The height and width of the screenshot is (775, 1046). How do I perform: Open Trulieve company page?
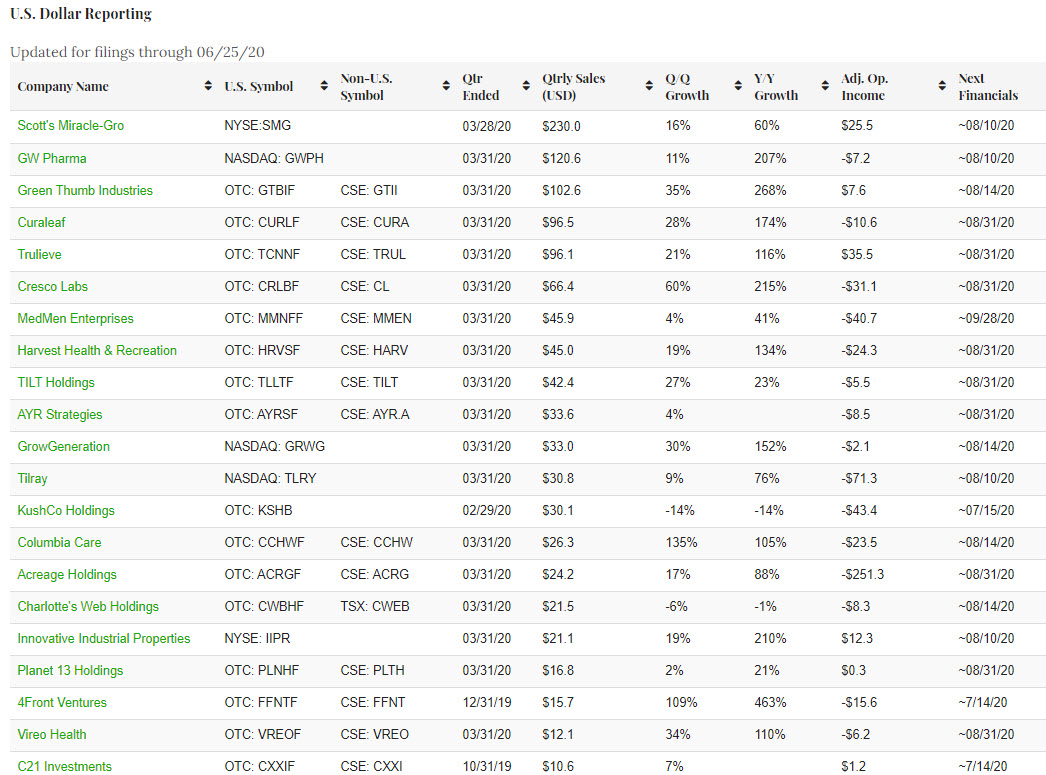click(39, 254)
